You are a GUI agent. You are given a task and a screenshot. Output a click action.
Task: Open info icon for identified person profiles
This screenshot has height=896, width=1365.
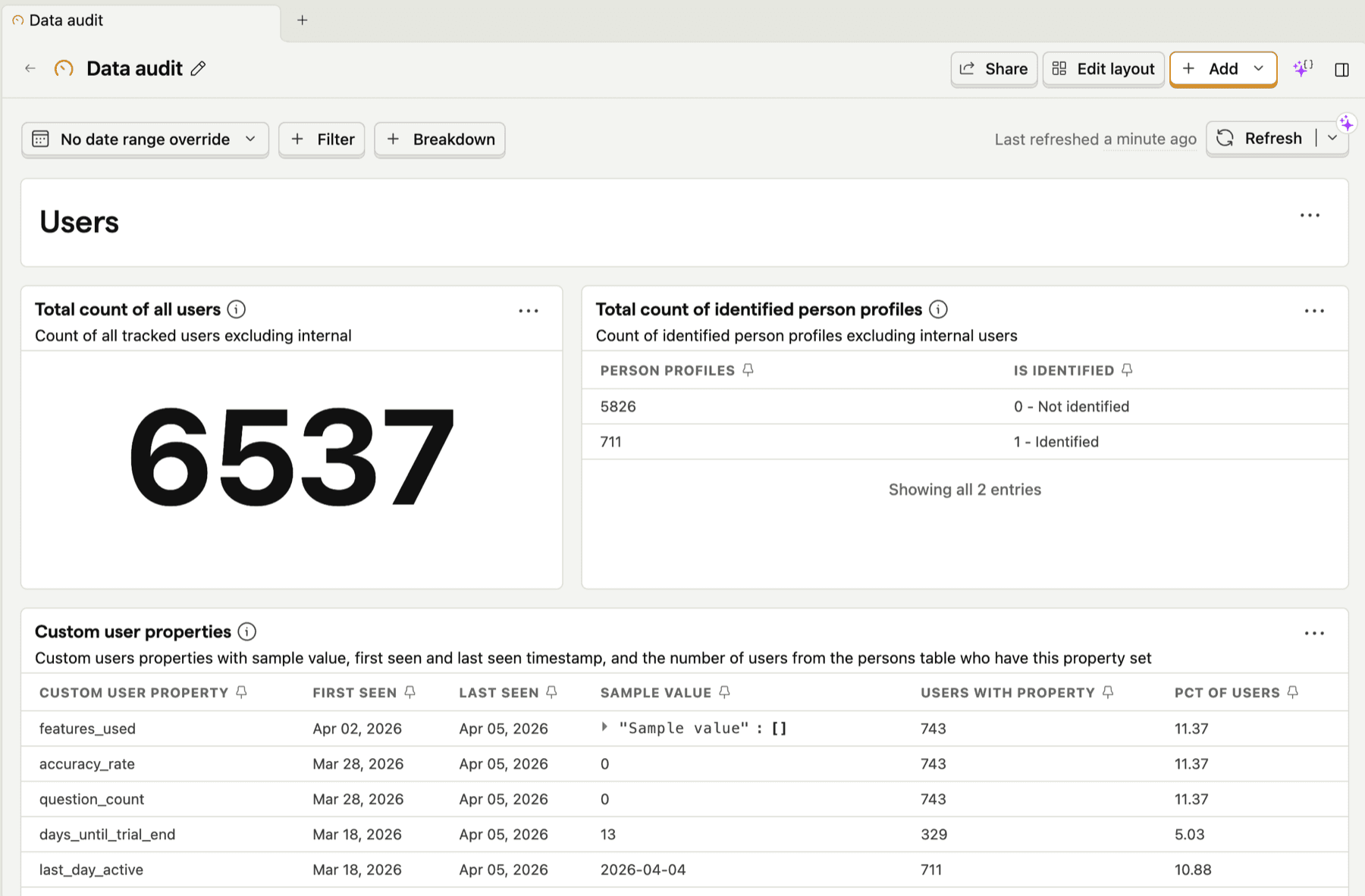pyautogui.click(x=938, y=309)
